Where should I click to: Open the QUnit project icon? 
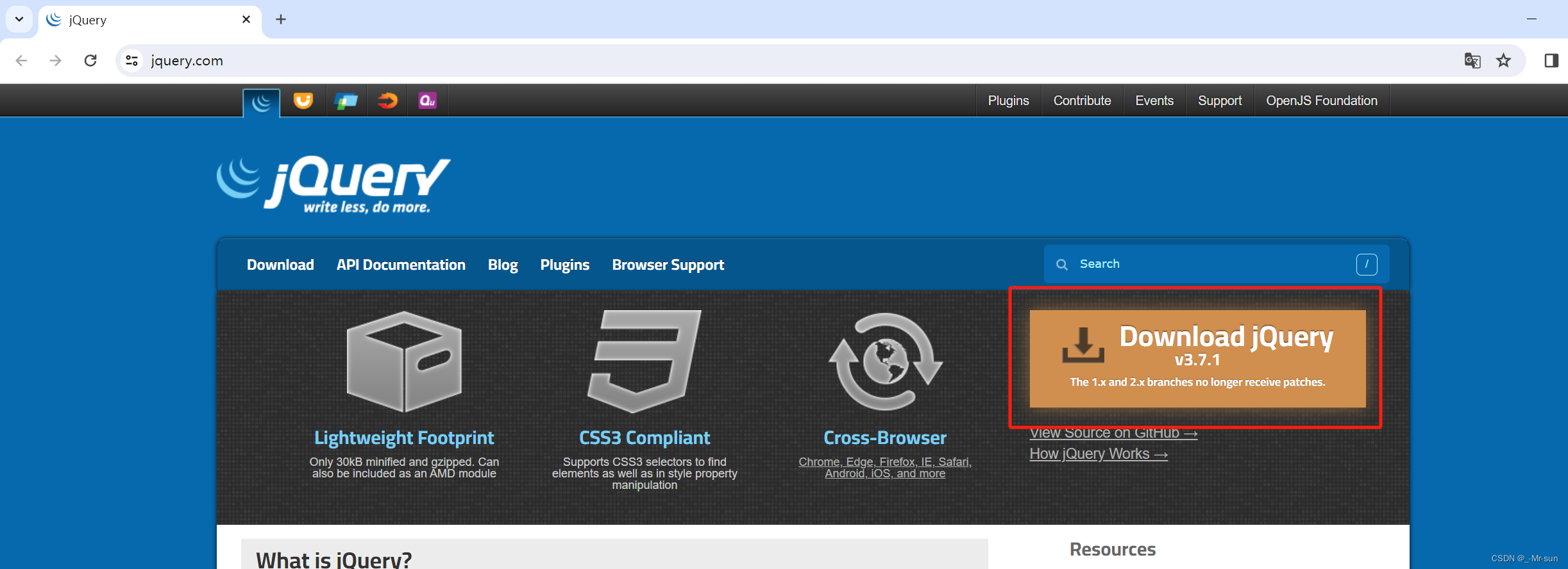tap(428, 101)
